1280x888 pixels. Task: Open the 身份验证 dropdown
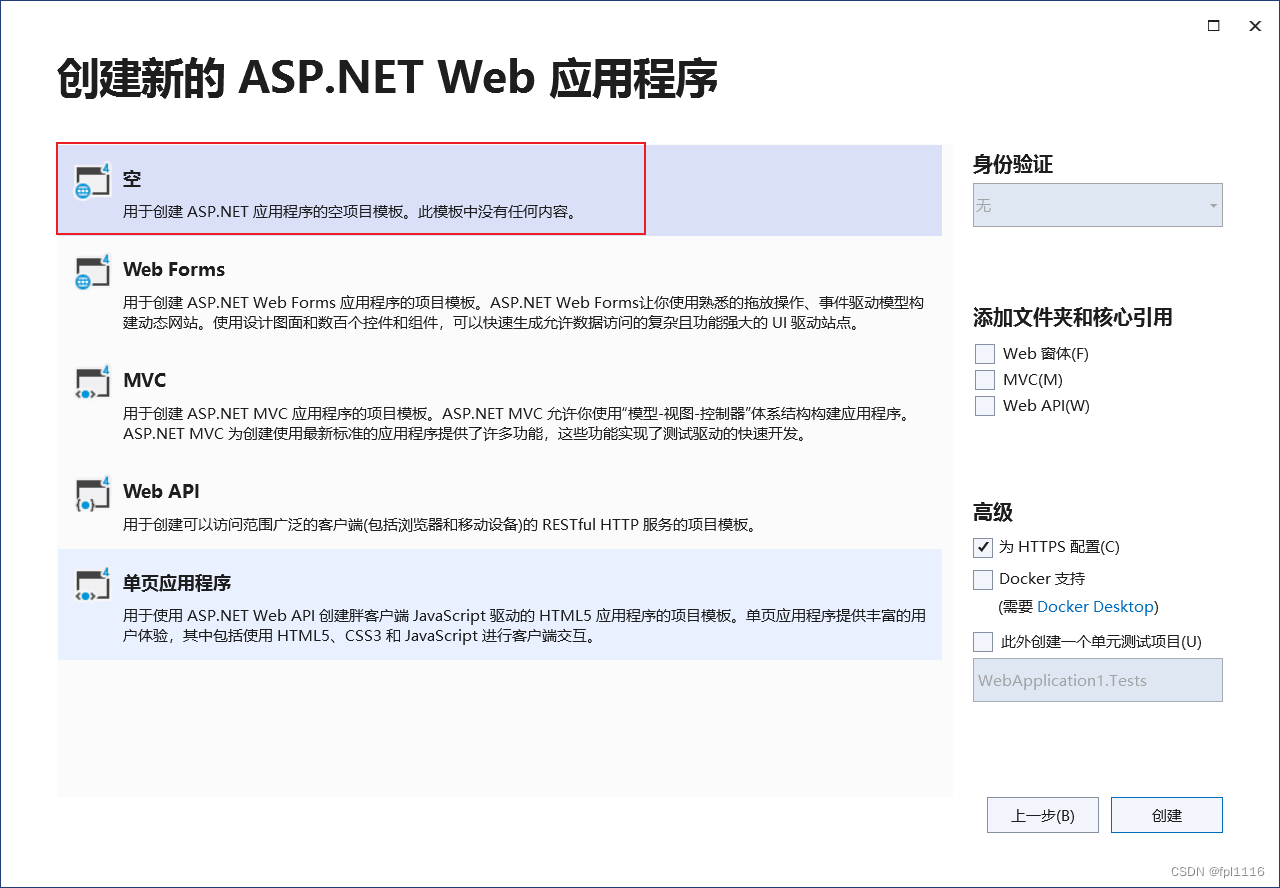(x=1098, y=205)
